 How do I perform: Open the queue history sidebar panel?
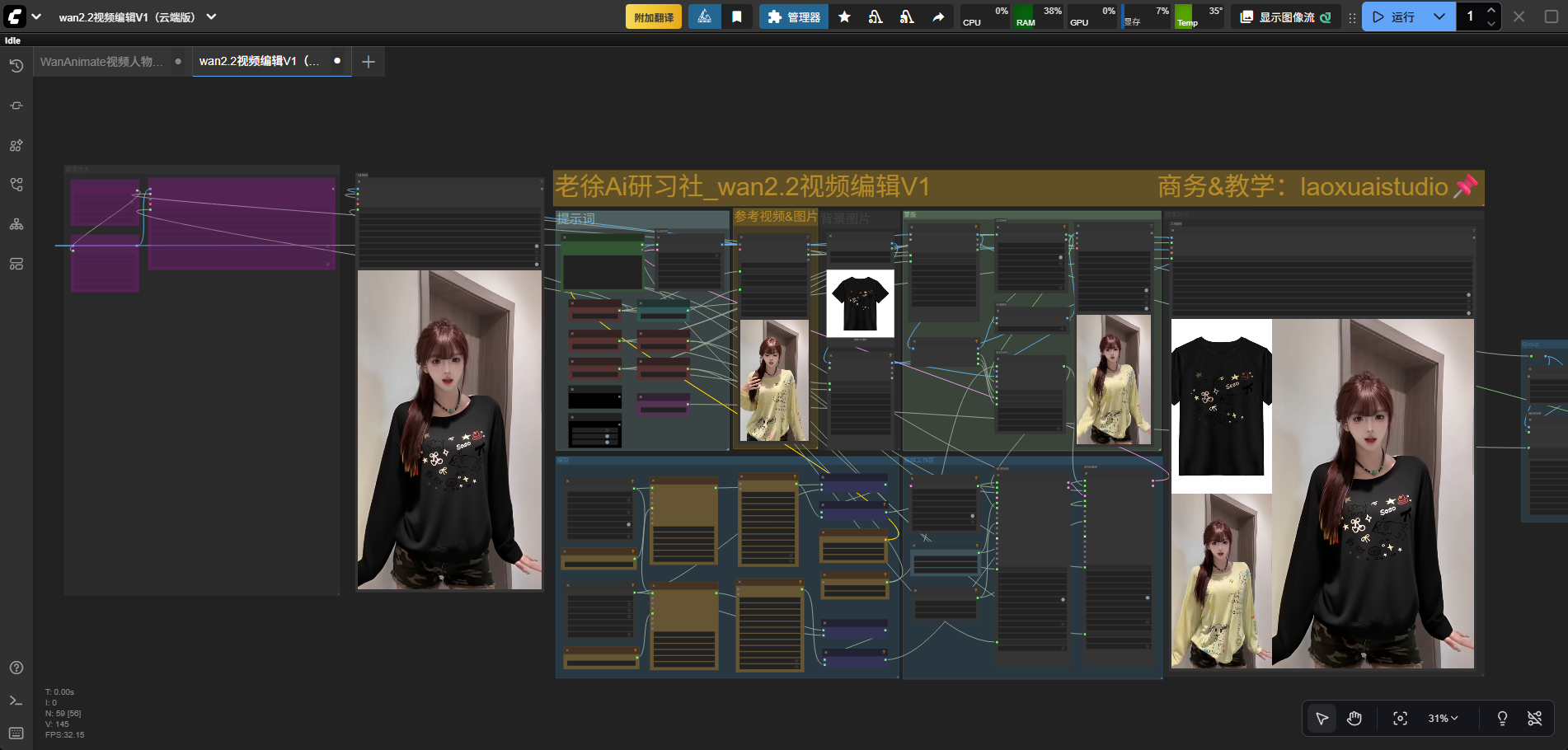16,66
